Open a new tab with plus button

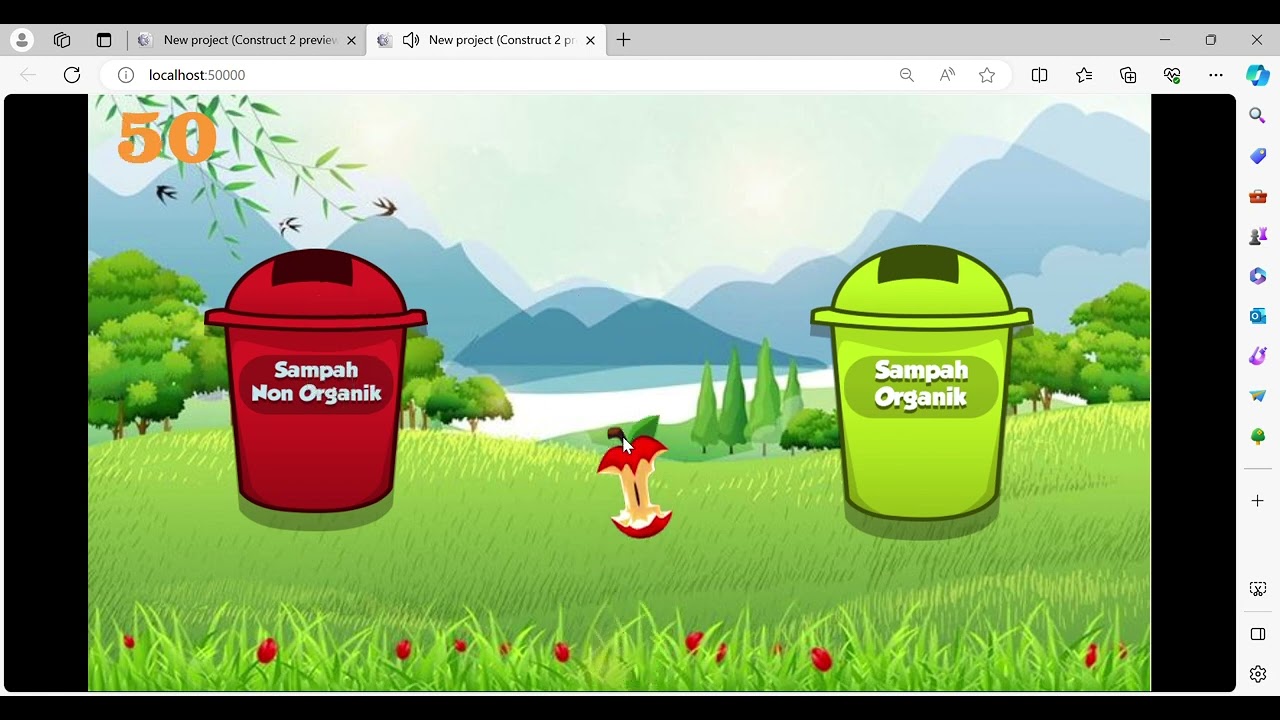(x=623, y=40)
